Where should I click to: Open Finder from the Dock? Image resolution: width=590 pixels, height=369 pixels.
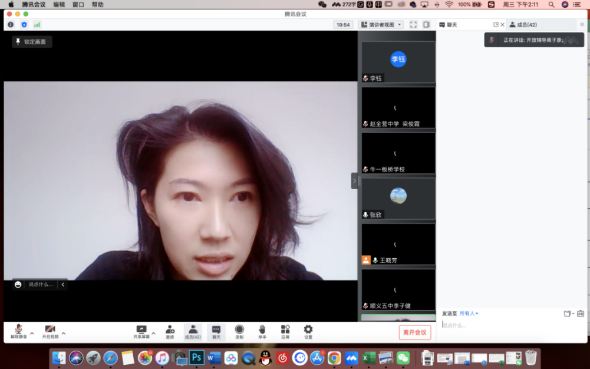(x=59, y=358)
